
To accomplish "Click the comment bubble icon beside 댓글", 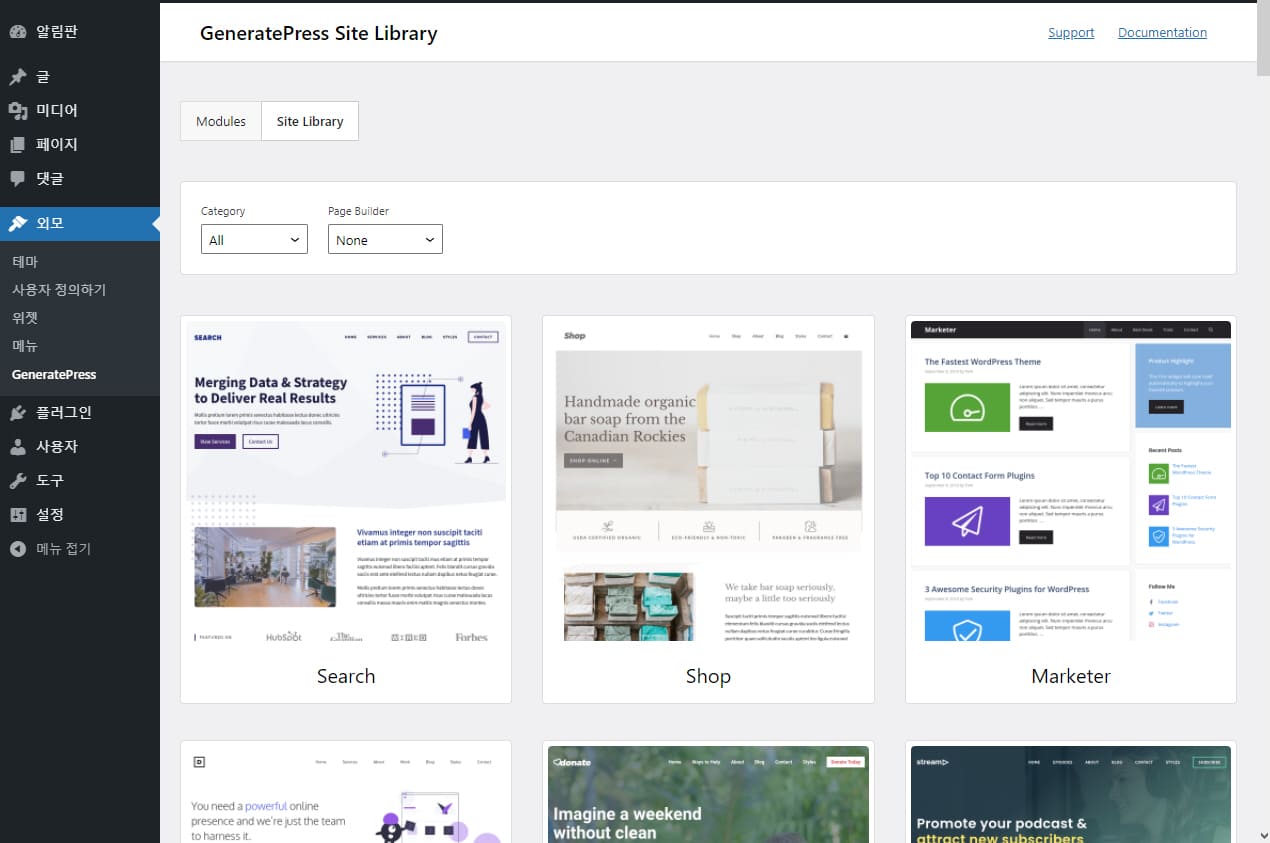I will [18, 179].
